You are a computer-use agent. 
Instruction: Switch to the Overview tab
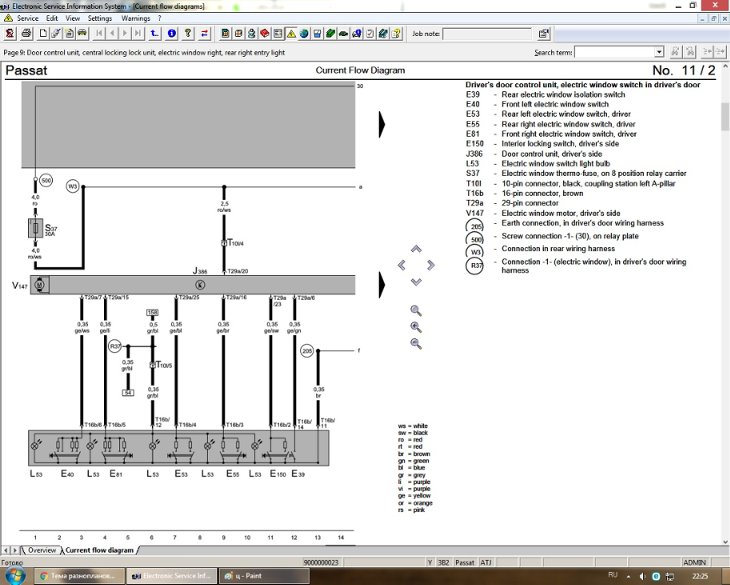pos(41,550)
